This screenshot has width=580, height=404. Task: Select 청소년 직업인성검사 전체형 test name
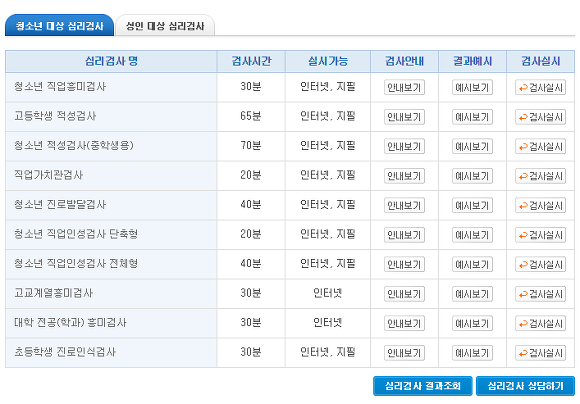coord(76,263)
